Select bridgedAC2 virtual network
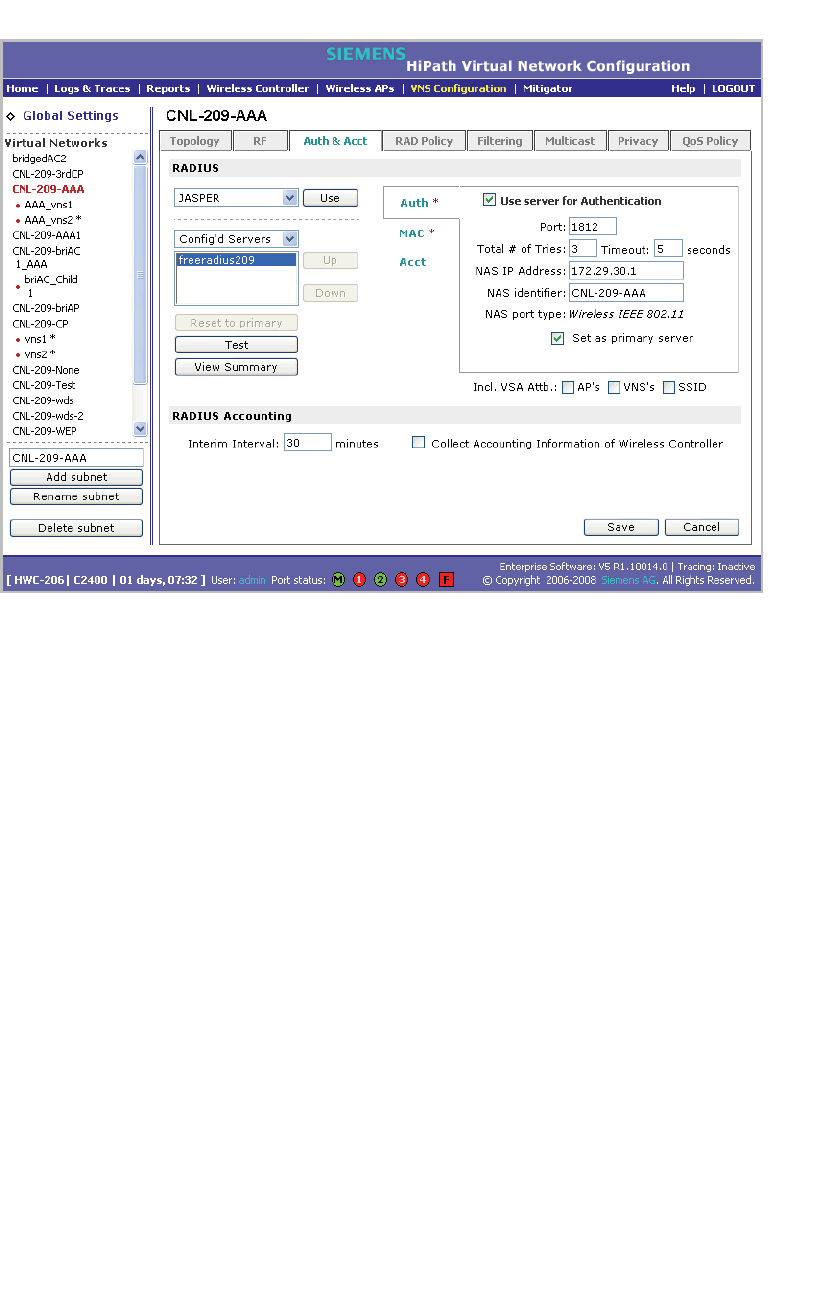 (x=39, y=158)
